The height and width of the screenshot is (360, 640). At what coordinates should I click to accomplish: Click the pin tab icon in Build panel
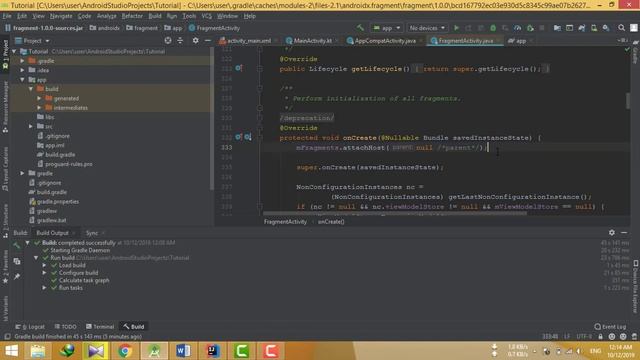coord(16,276)
